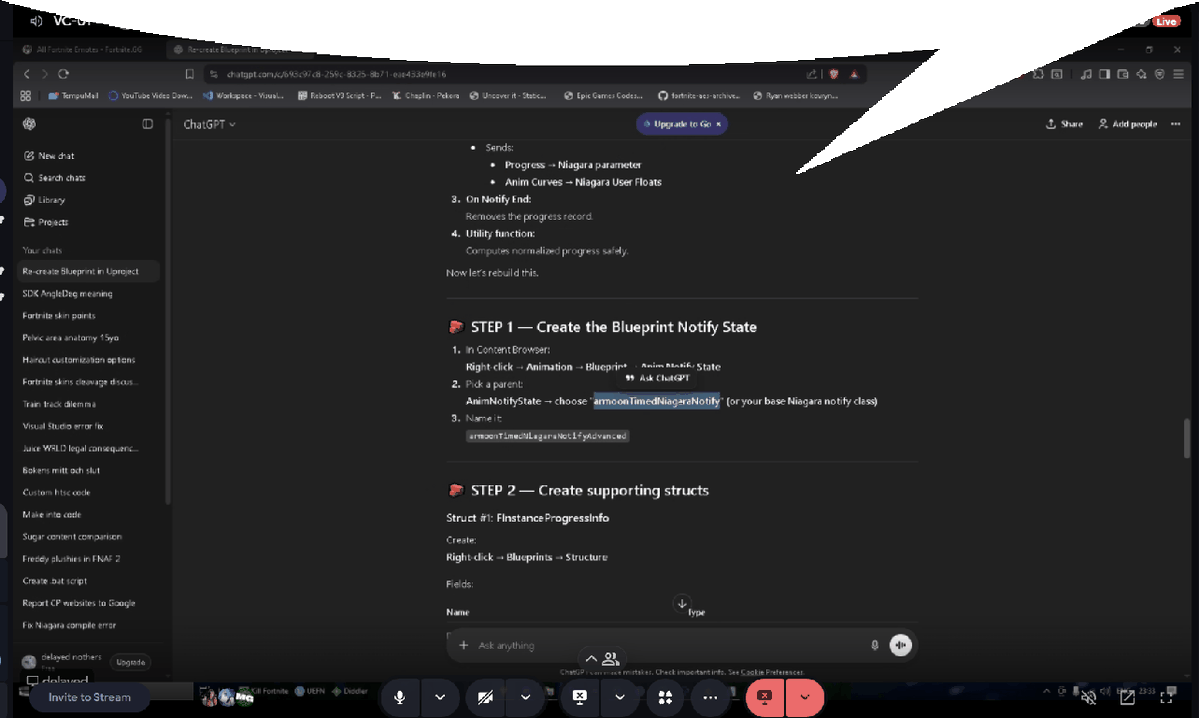Open the 'Create .bat script' chat
This screenshot has width=1199, height=718.
coord(54,580)
